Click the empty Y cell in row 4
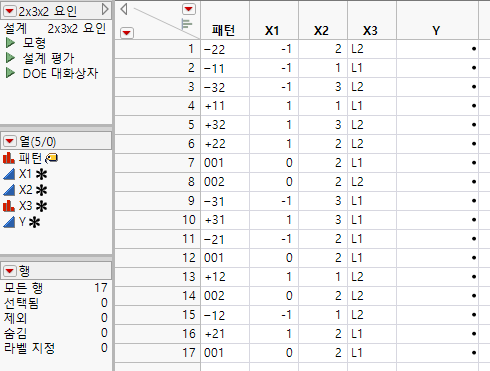This screenshot has width=490, height=371. tap(437, 106)
